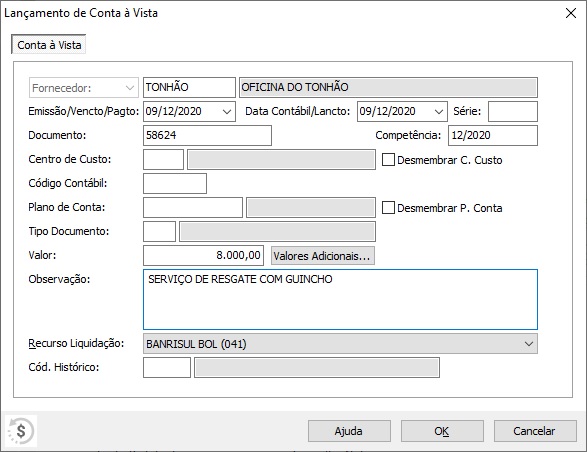This screenshot has height=452, width=587.
Task: Select the Conta à Vista tab
Action: 49,45
